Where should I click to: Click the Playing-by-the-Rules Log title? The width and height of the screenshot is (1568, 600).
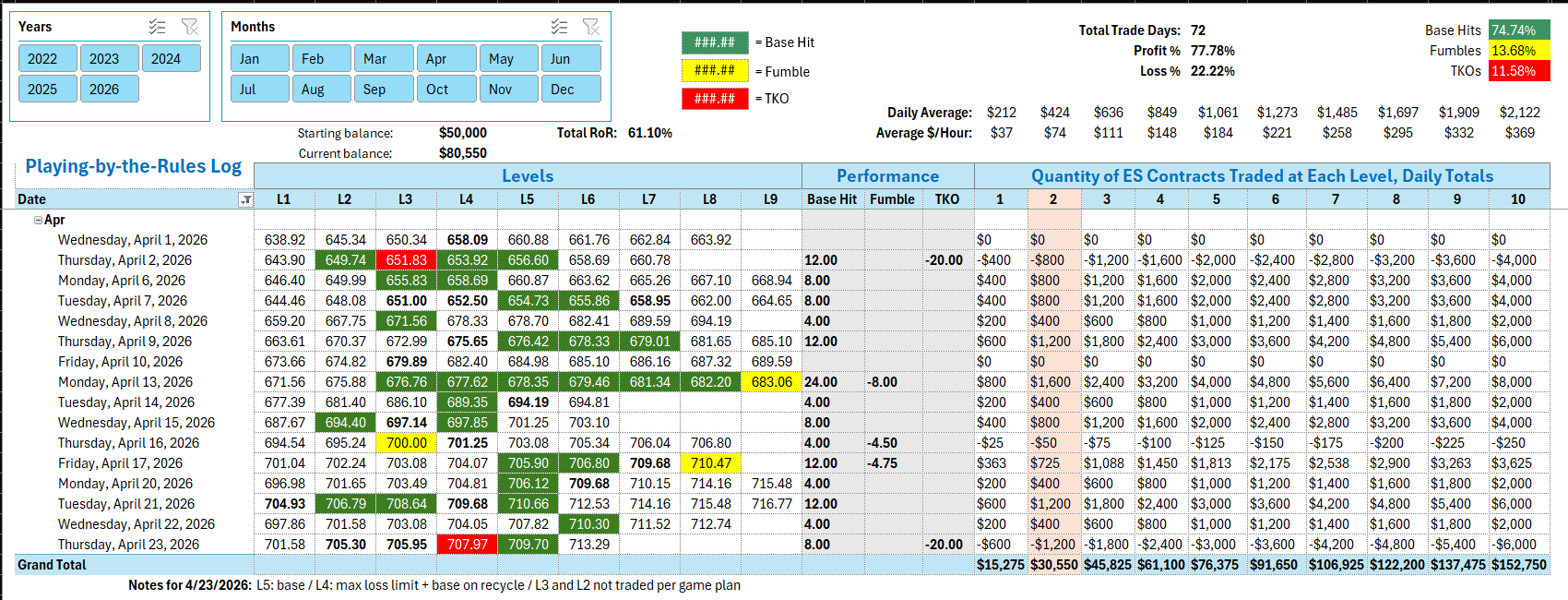pos(134,166)
